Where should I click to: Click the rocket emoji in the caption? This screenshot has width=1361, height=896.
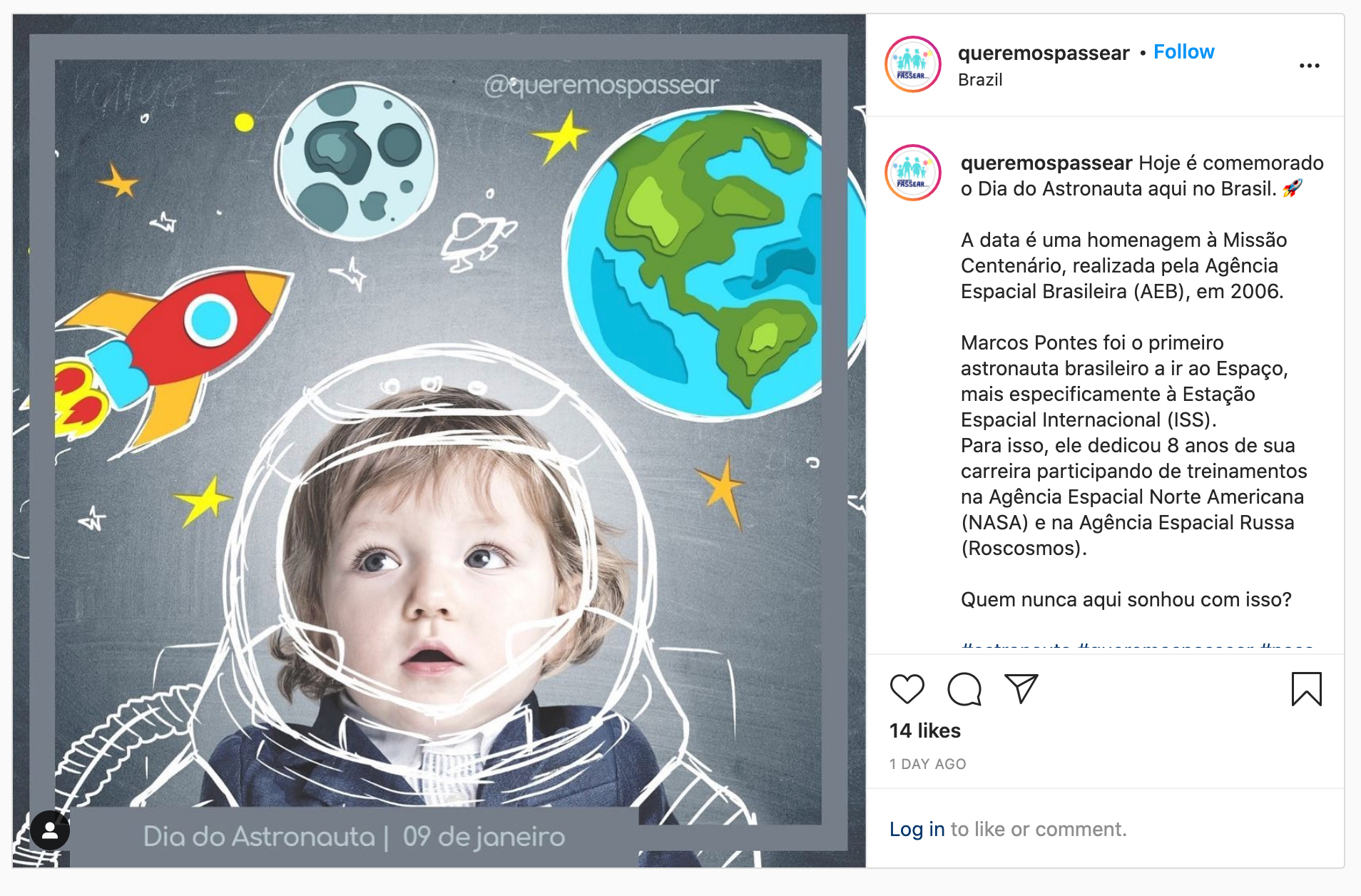(1292, 189)
